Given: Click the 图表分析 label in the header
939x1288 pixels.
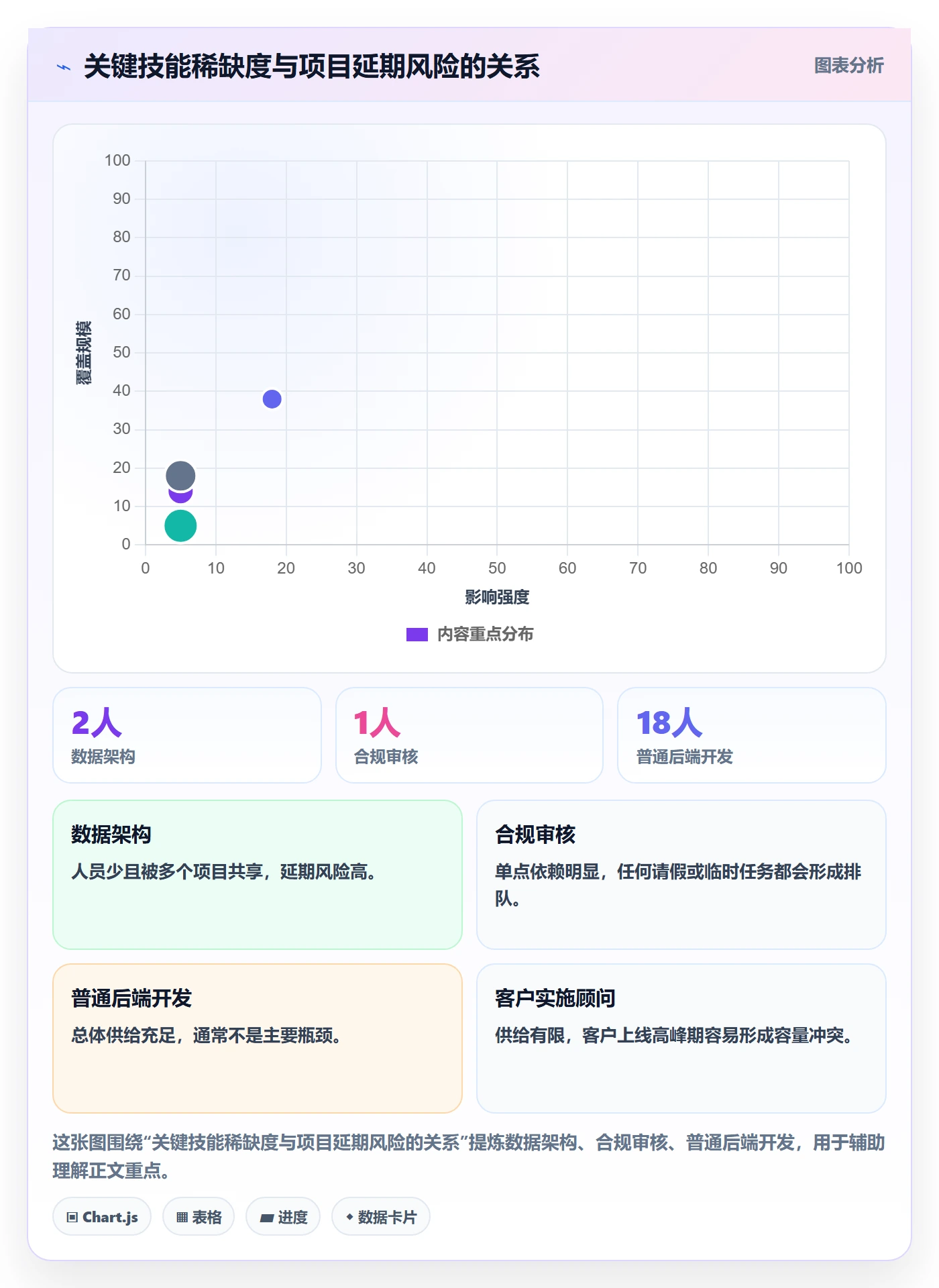Looking at the screenshot, I should tap(848, 66).
